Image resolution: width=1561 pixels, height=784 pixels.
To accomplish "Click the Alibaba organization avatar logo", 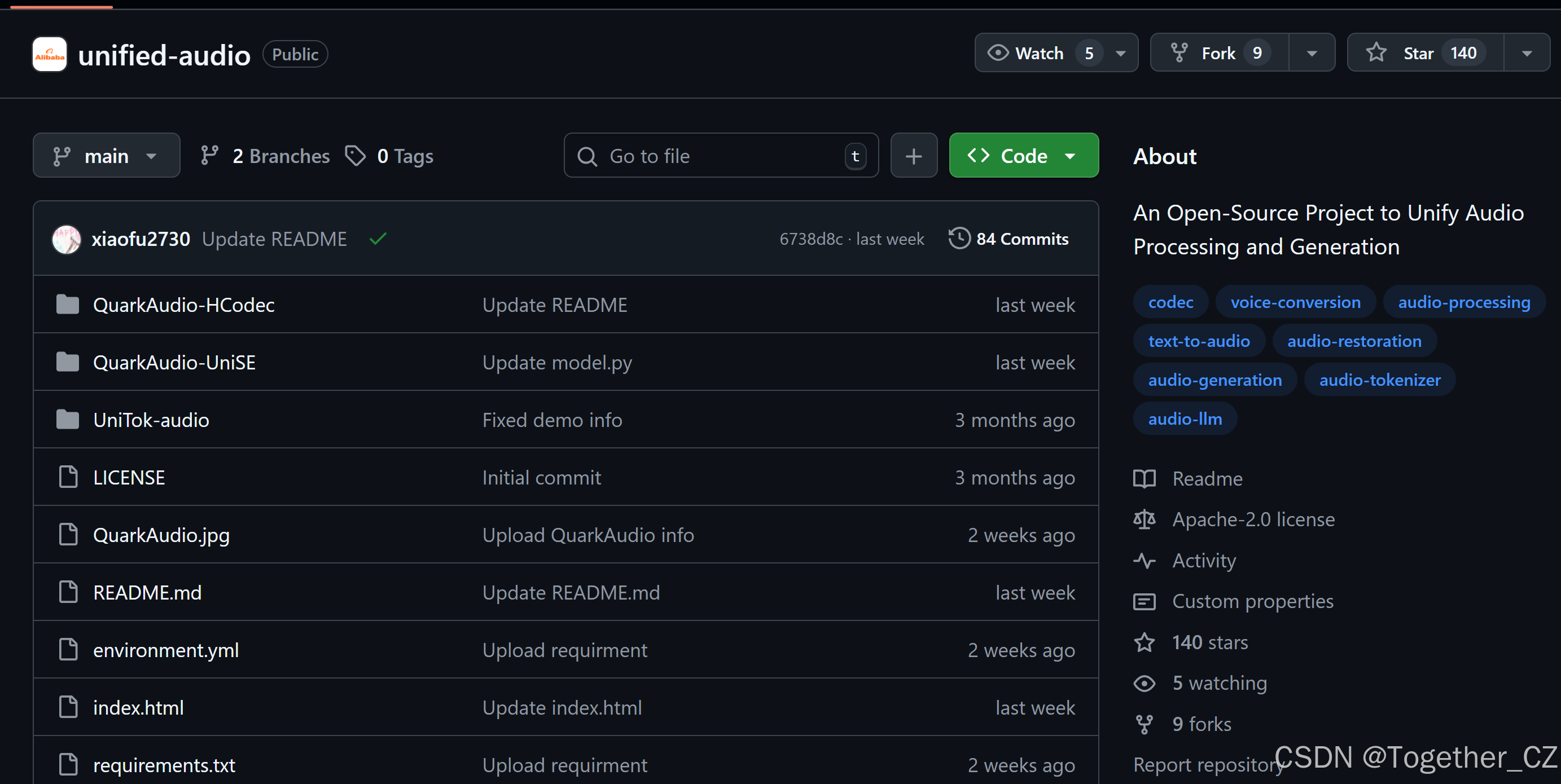I will tap(49, 55).
